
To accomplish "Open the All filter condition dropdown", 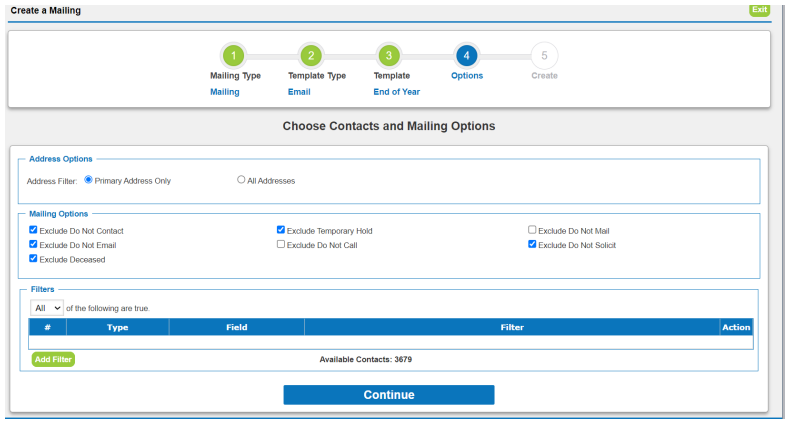I will point(47,308).
